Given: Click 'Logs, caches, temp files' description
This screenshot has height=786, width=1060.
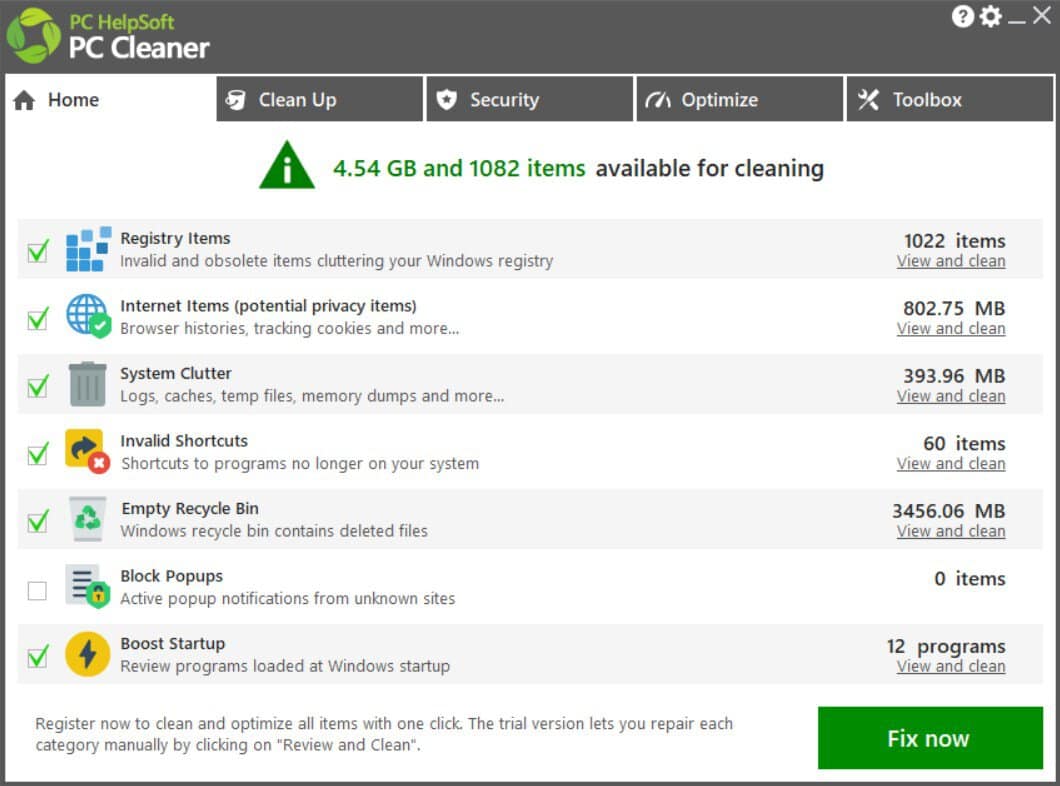Looking at the screenshot, I should click(x=312, y=397).
